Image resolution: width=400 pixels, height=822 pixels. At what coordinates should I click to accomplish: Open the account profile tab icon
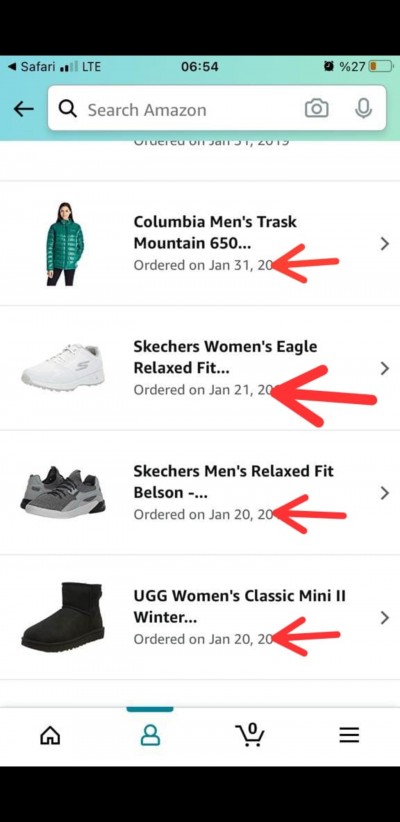[150, 735]
